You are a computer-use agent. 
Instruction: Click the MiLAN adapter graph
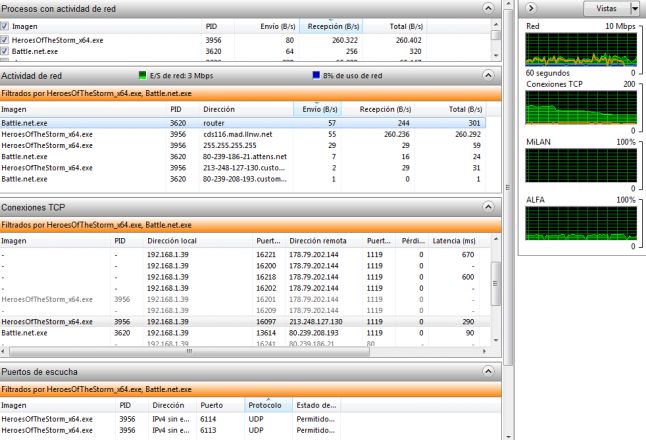[x=581, y=165]
